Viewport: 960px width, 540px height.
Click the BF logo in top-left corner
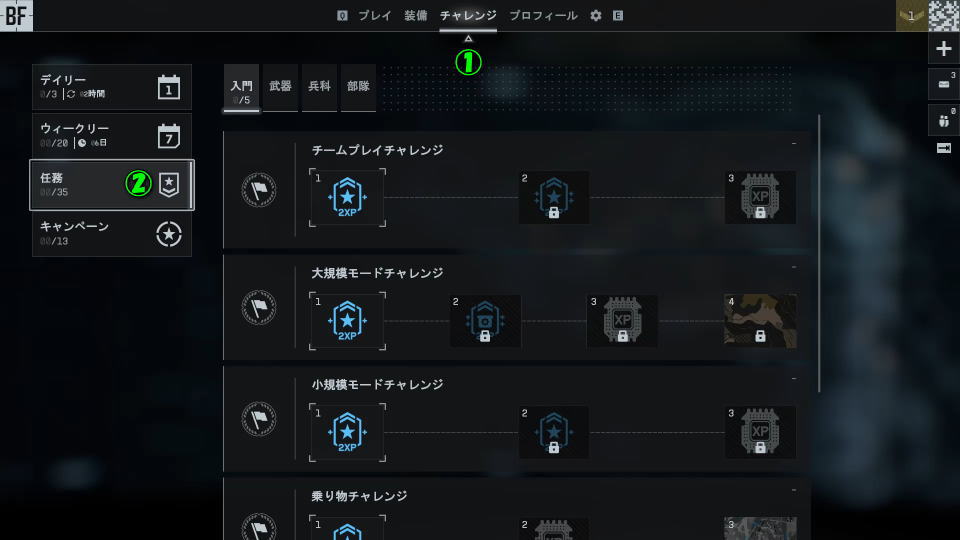pyautogui.click(x=17, y=16)
